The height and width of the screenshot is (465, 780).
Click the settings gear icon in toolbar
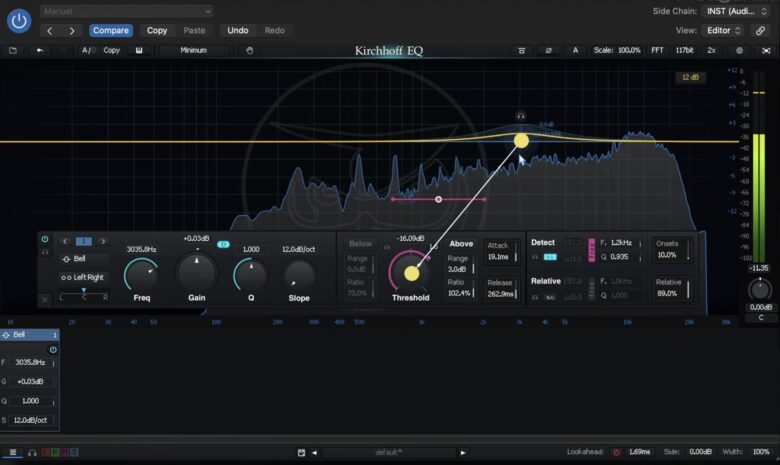(739, 50)
